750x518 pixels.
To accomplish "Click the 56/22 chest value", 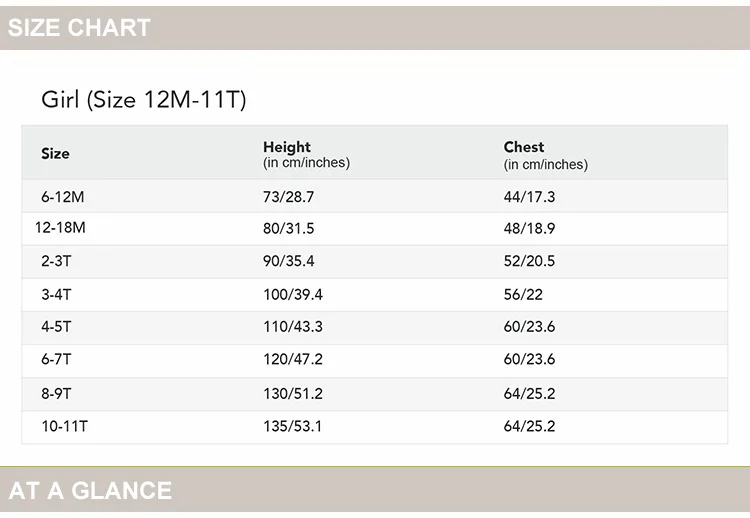I will pos(523,295).
